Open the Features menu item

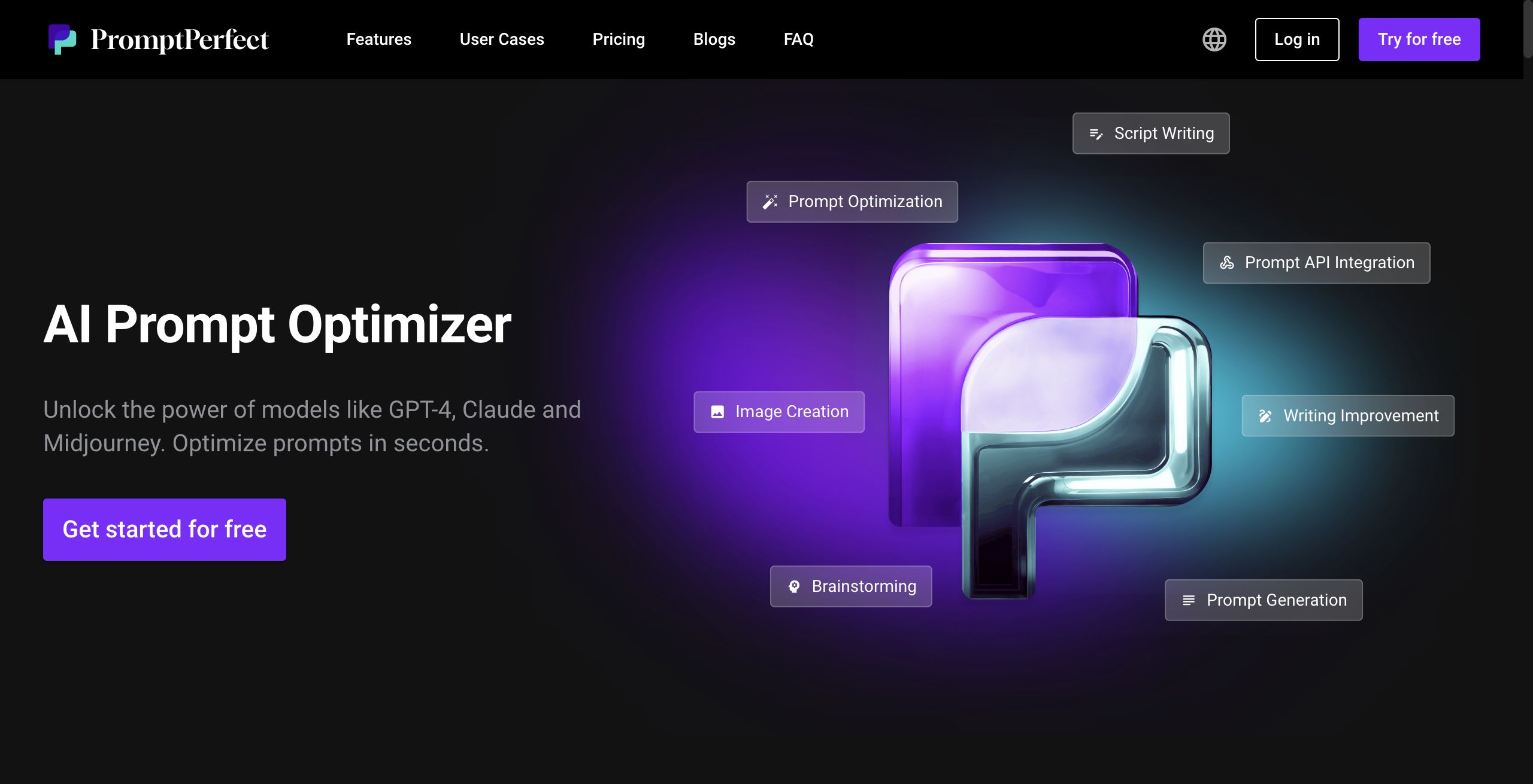[x=378, y=39]
